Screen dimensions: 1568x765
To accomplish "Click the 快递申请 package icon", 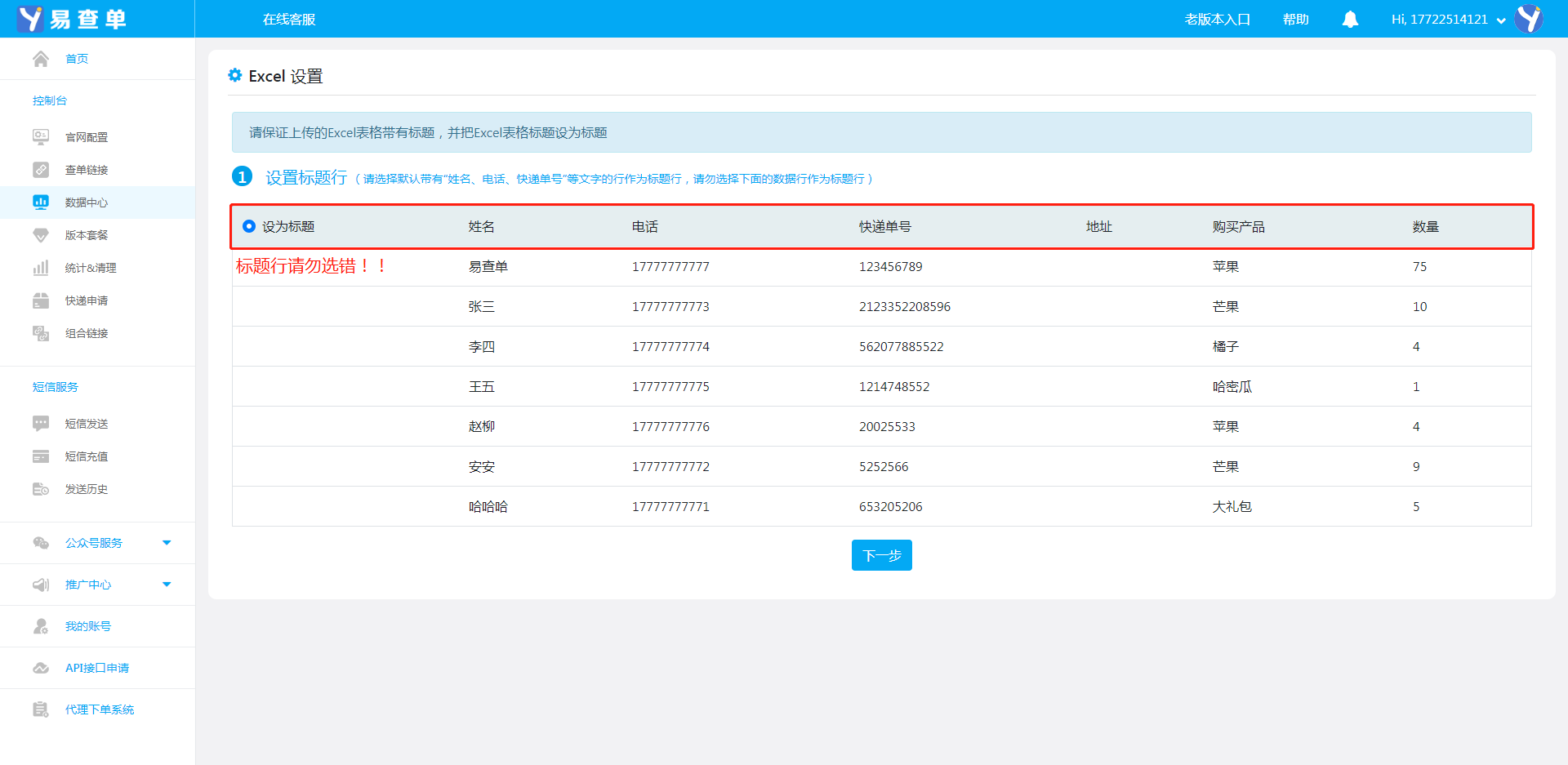I will (x=41, y=300).
